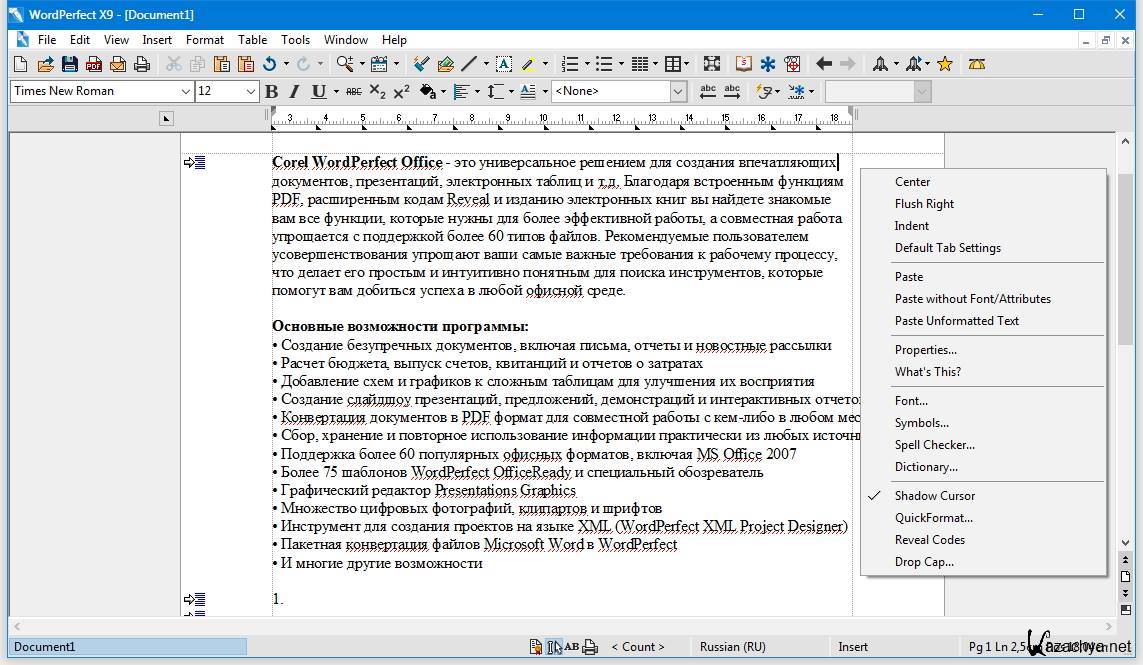The height and width of the screenshot is (665, 1143).
Task: Toggle Shadow Cursor in context menu
Action: (934, 495)
